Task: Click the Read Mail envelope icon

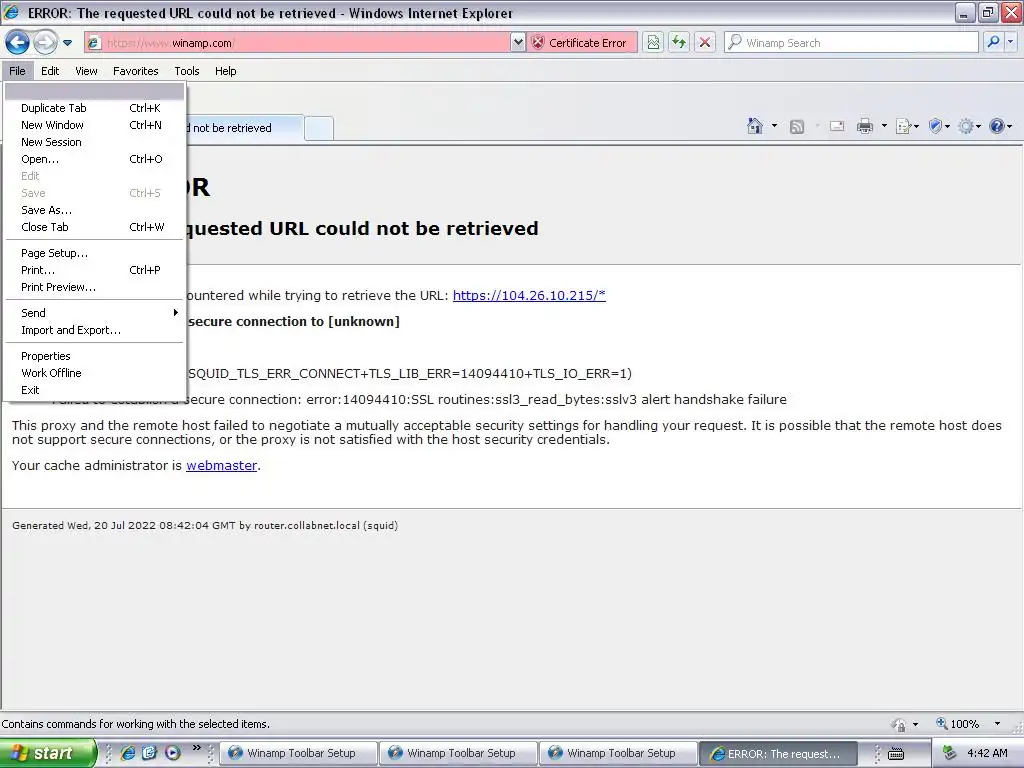Action: [837, 126]
